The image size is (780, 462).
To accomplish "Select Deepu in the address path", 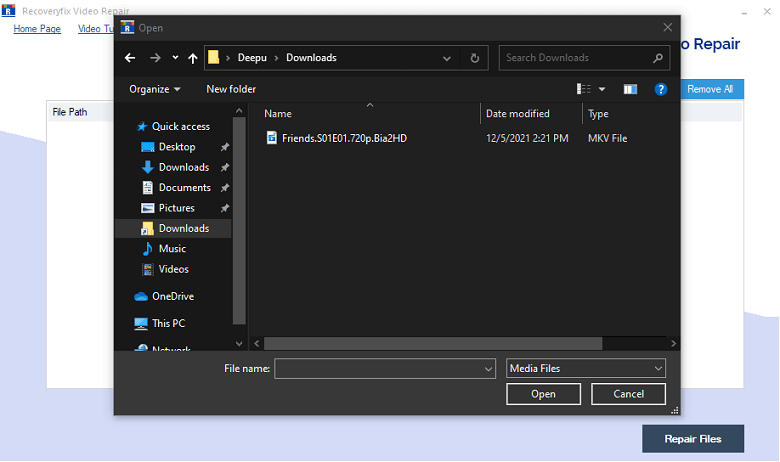I will click(252, 58).
